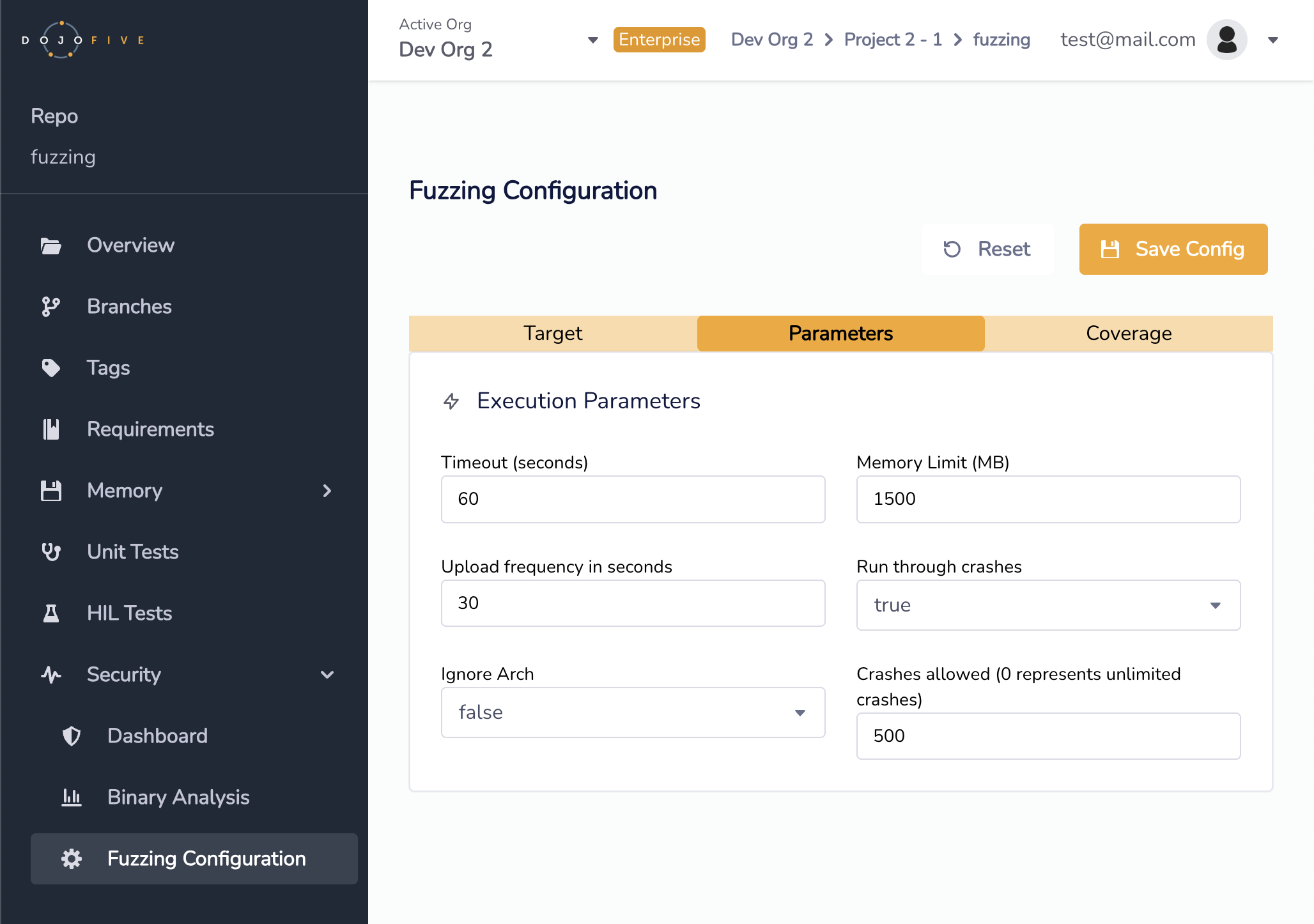
Task: Click the Binary Analysis chart icon
Action: point(71,797)
